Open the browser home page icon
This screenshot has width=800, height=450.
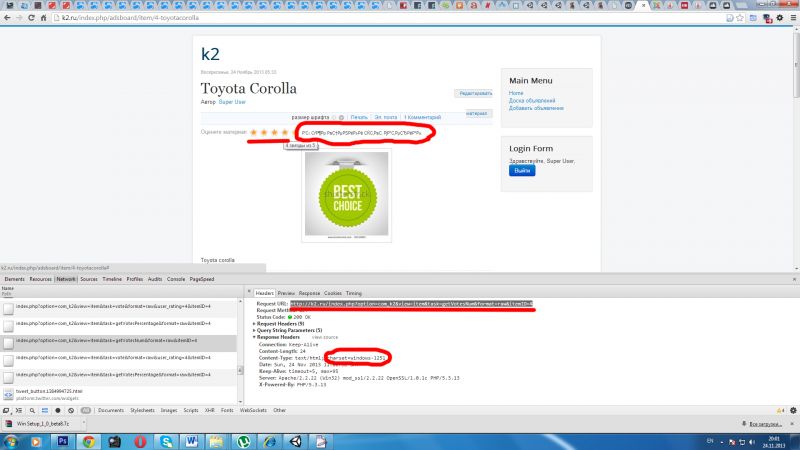(43, 18)
